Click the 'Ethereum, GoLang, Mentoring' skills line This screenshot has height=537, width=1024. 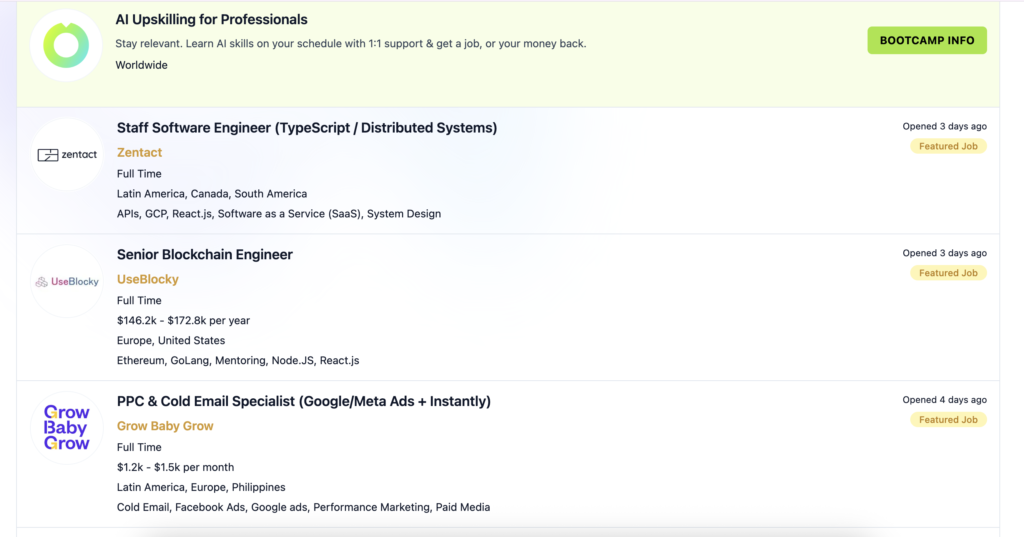click(x=238, y=361)
